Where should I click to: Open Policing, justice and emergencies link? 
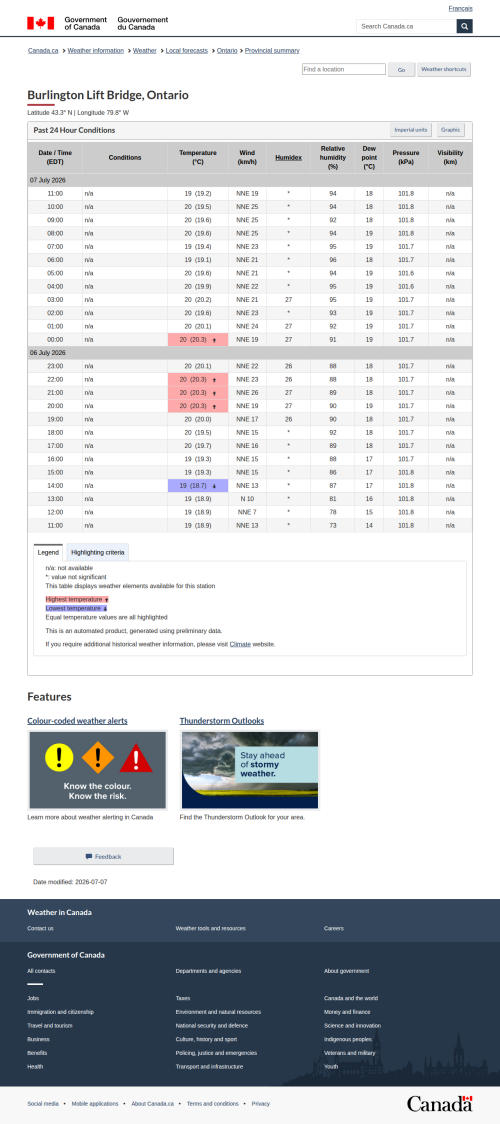216,1052
